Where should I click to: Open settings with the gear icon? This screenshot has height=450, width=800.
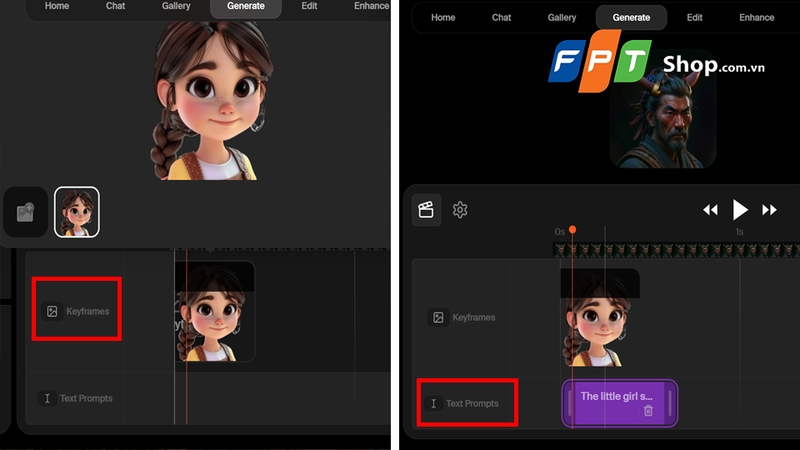(460, 210)
